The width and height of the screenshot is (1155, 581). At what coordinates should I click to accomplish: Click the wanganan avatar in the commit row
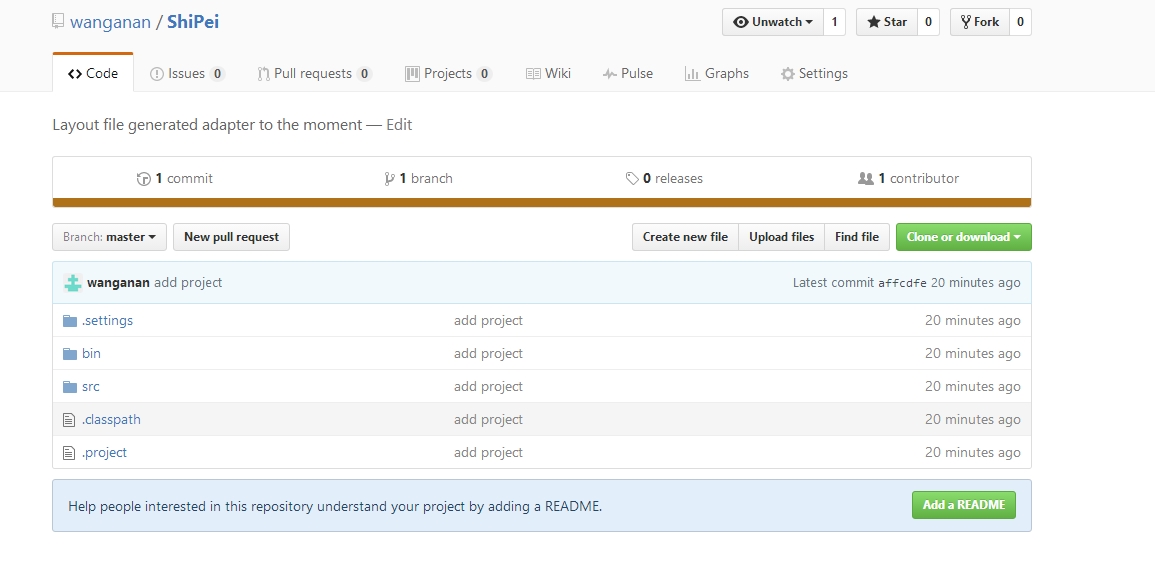(x=72, y=283)
